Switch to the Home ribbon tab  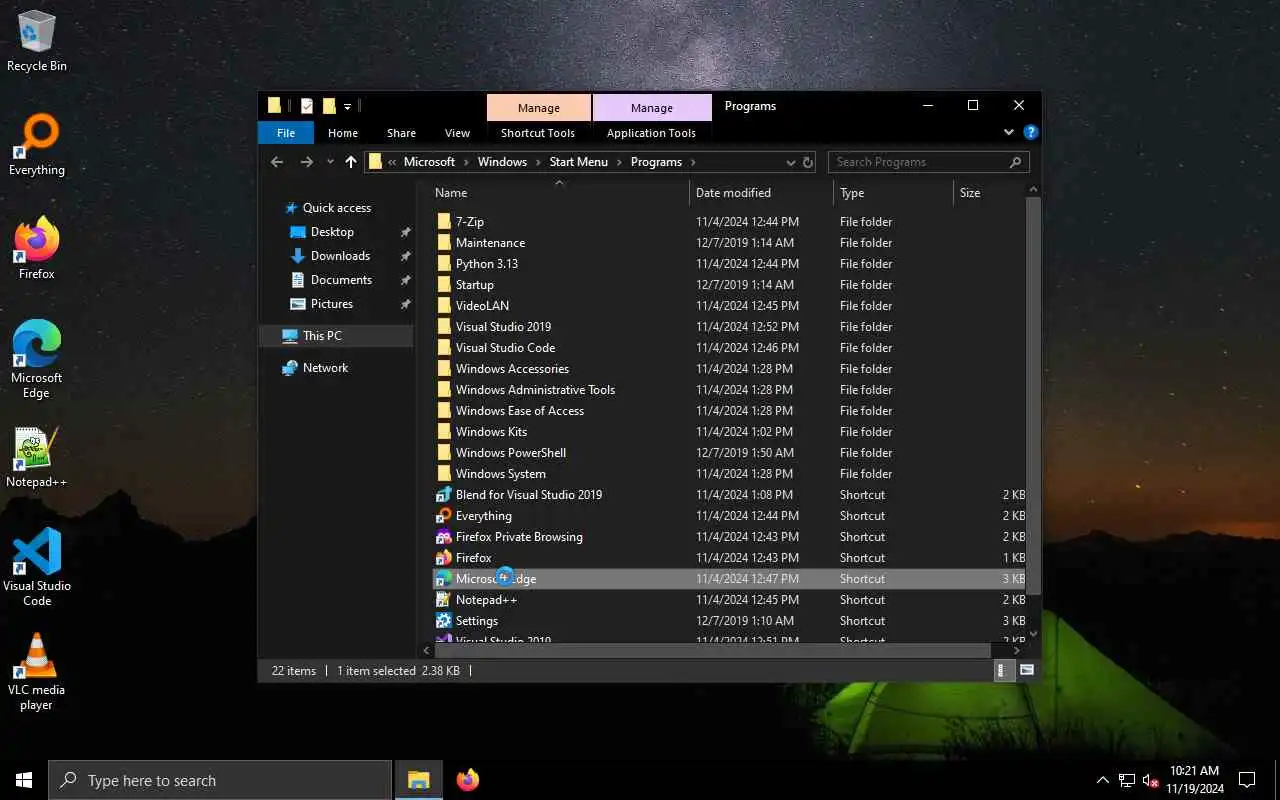pyautogui.click(x=343, y=133)
